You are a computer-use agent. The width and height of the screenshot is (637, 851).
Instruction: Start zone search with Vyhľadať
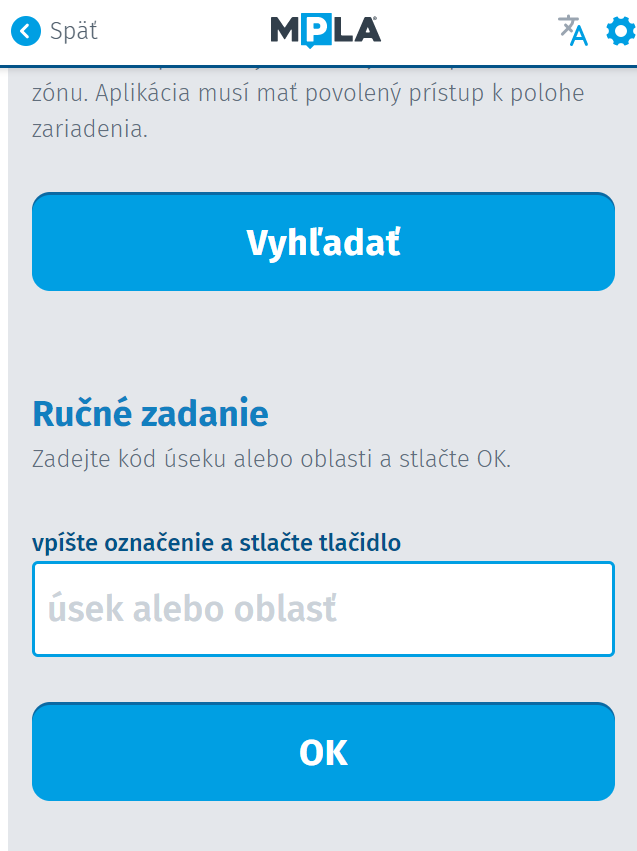tap(323, 242)
